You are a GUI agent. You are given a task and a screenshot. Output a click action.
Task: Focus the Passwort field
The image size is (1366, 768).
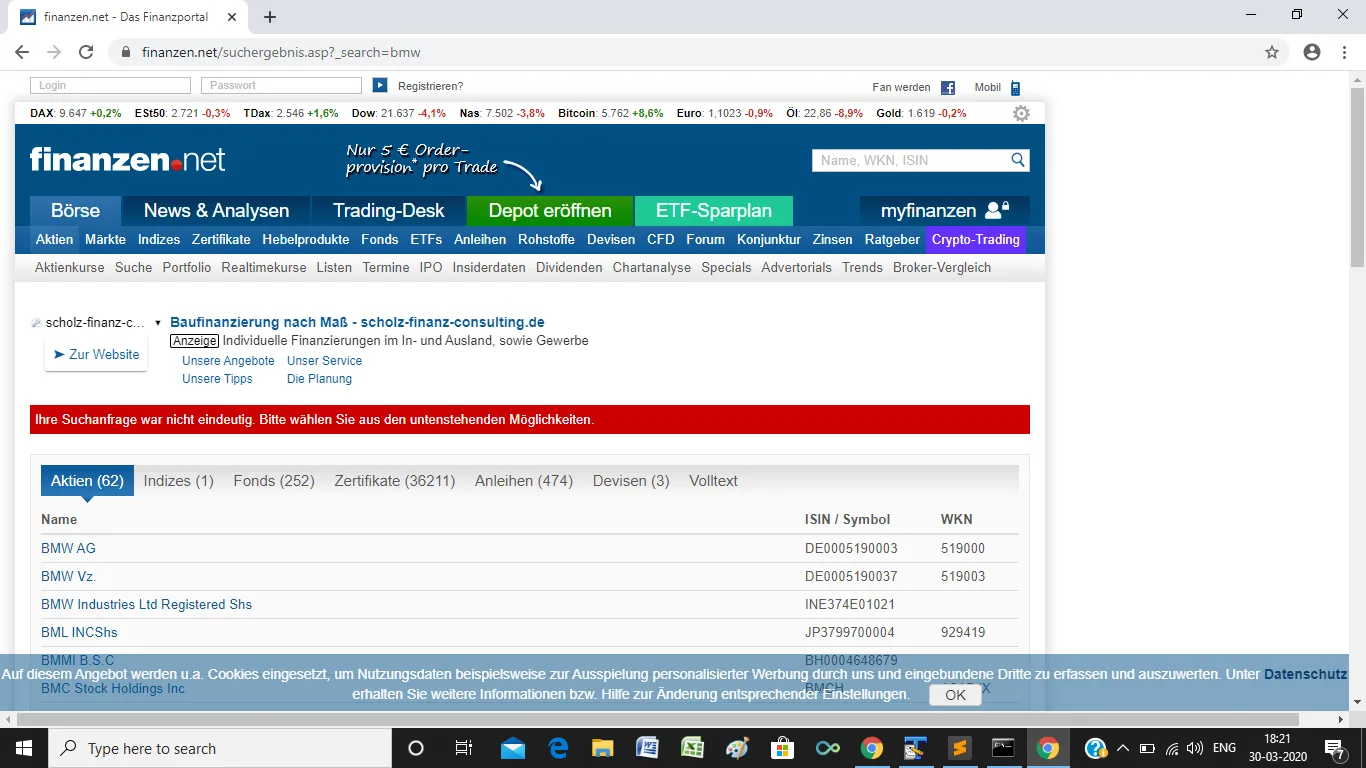coord(281,86)
